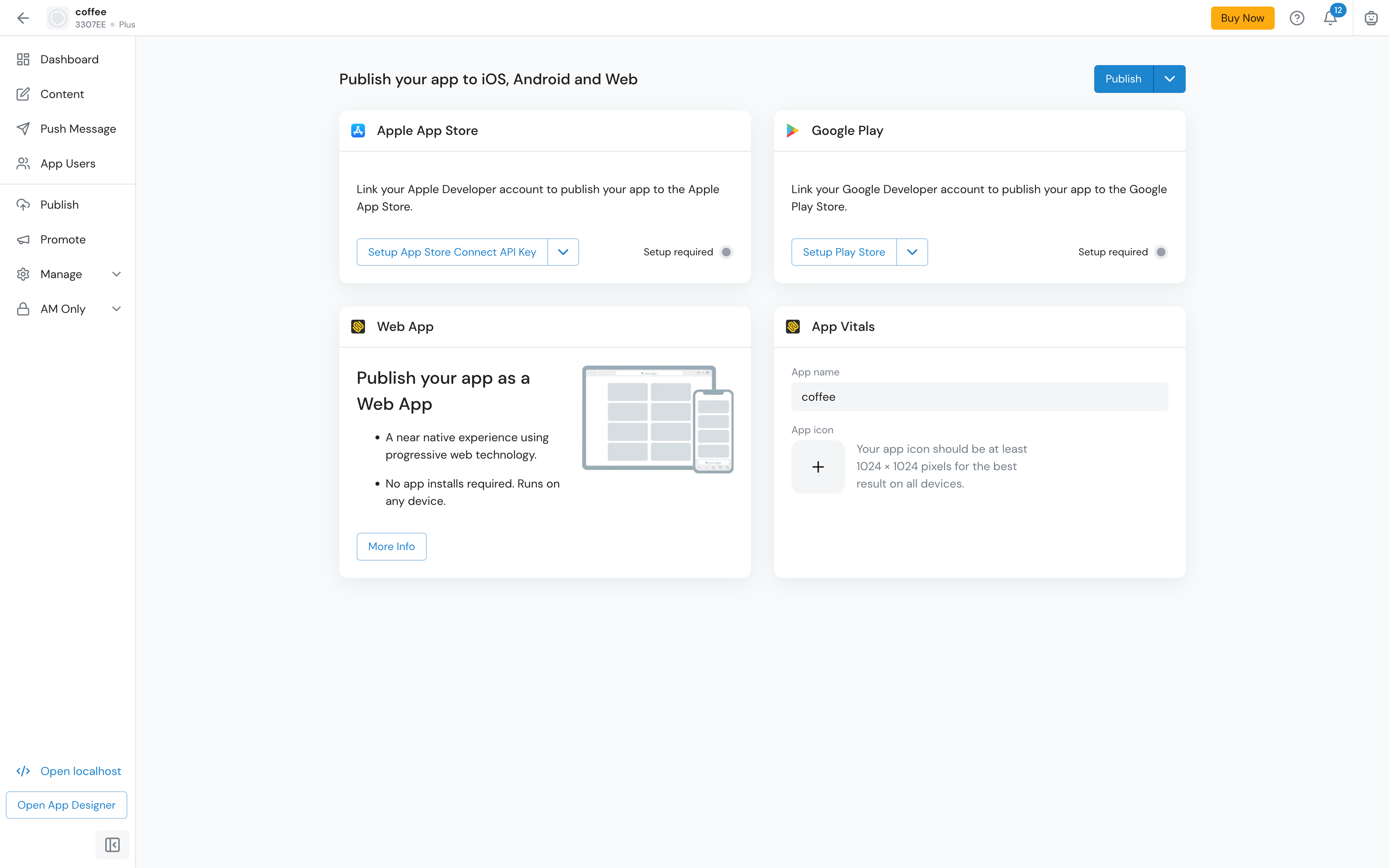
Task: Click the Open localhost link
Action: click(80, 771)
